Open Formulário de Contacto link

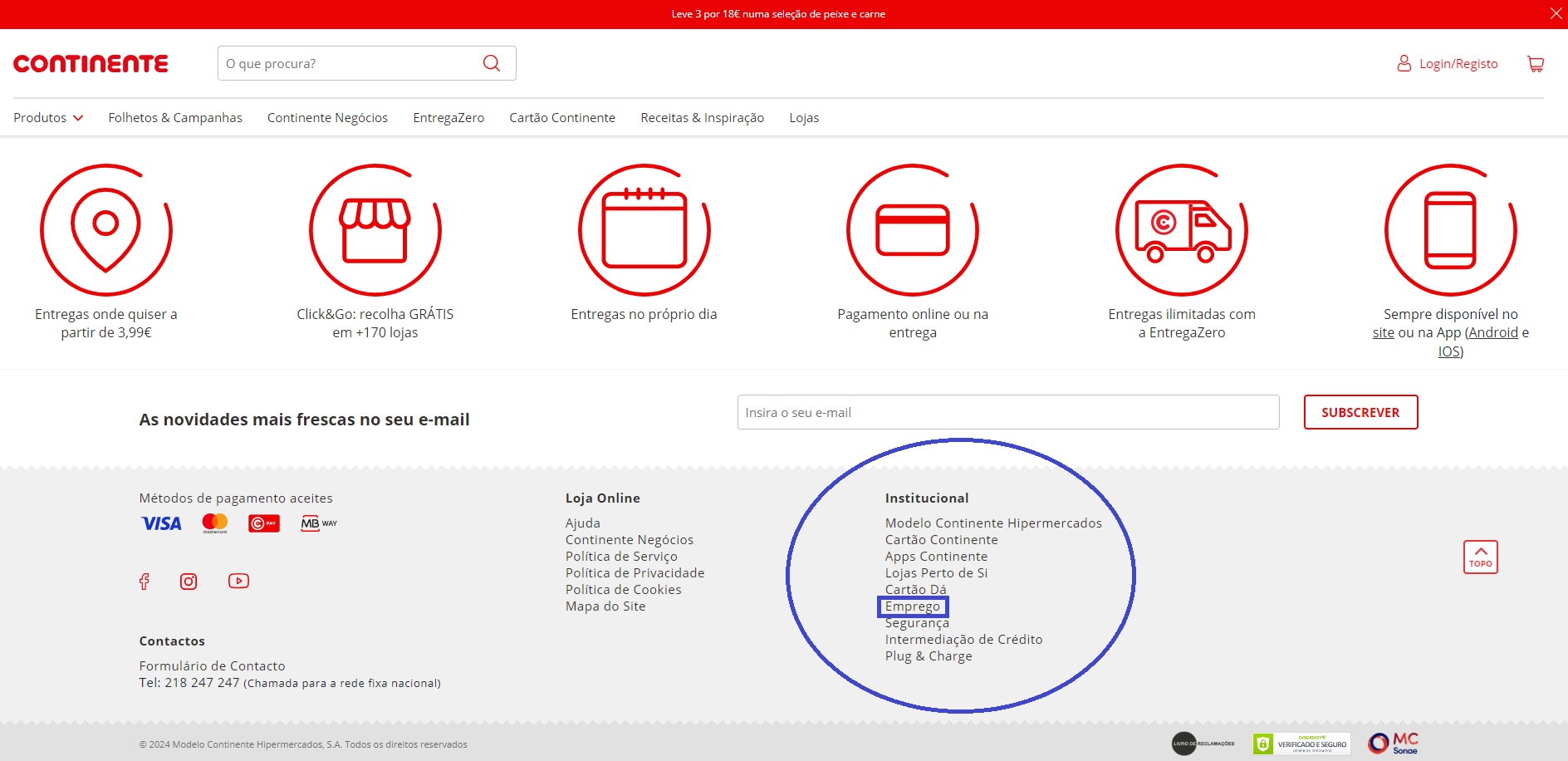(212, 666)
